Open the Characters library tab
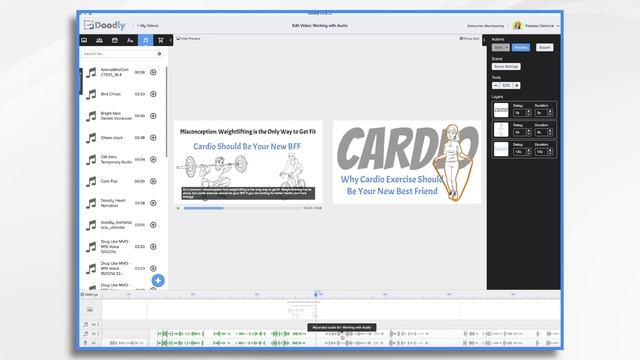640x360 pixels. [99, 40]
